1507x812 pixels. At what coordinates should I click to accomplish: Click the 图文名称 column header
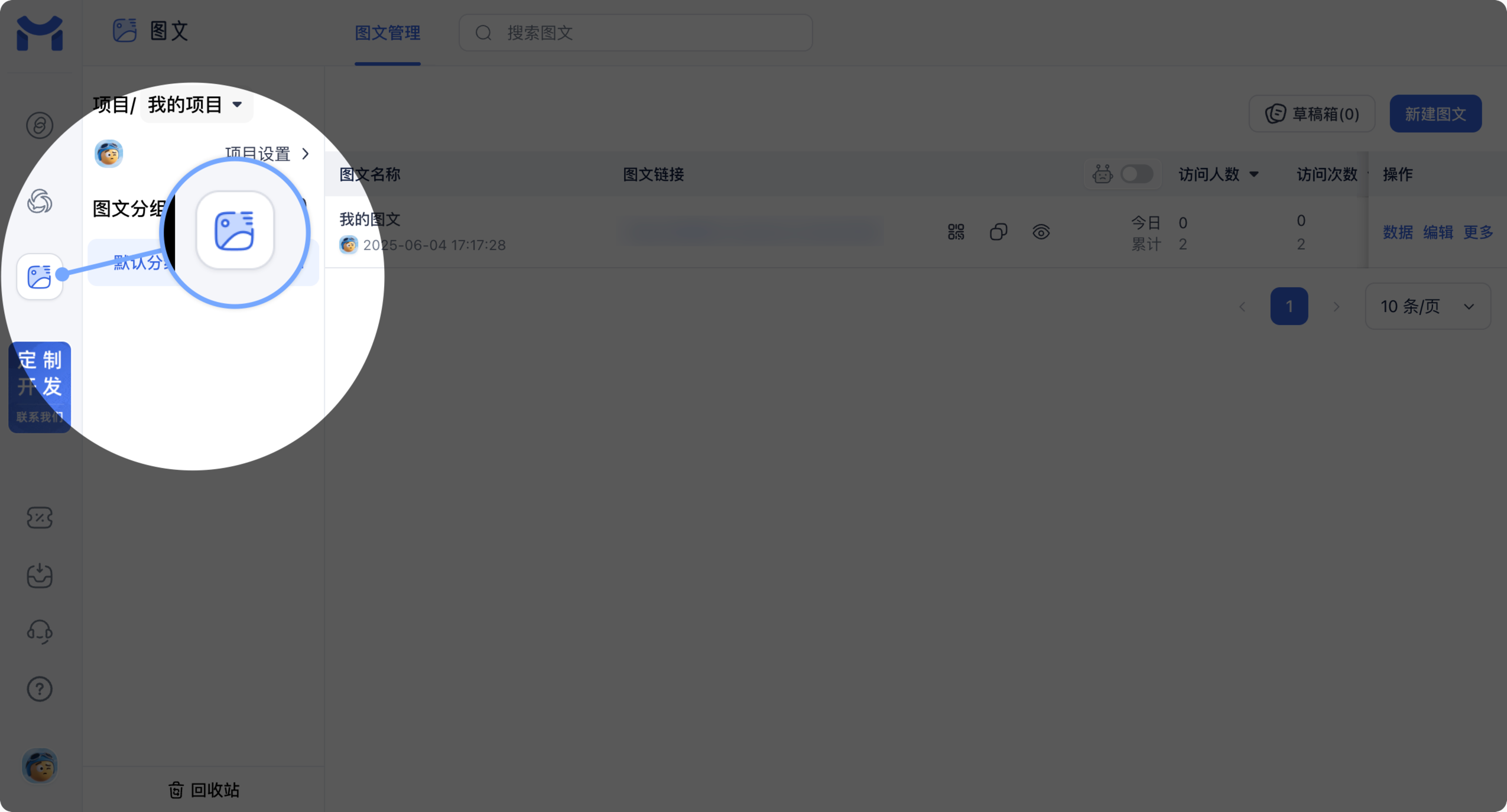(x=370, y=174)
